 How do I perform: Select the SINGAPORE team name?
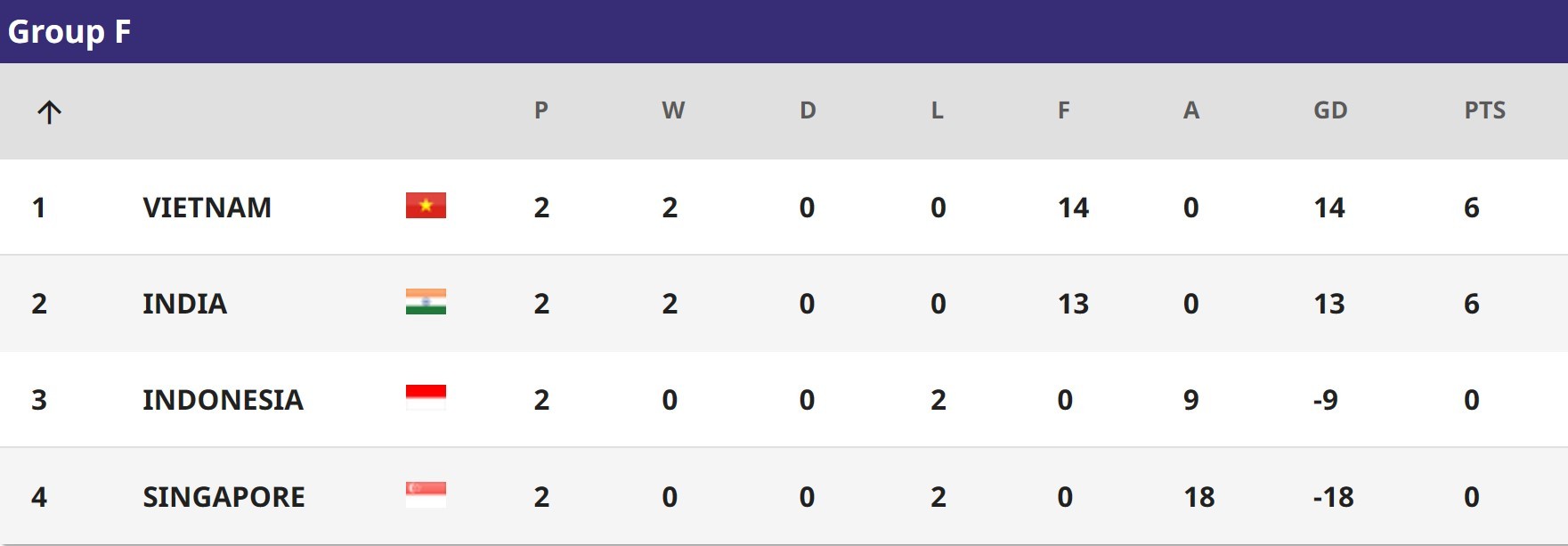pos(223,497)
